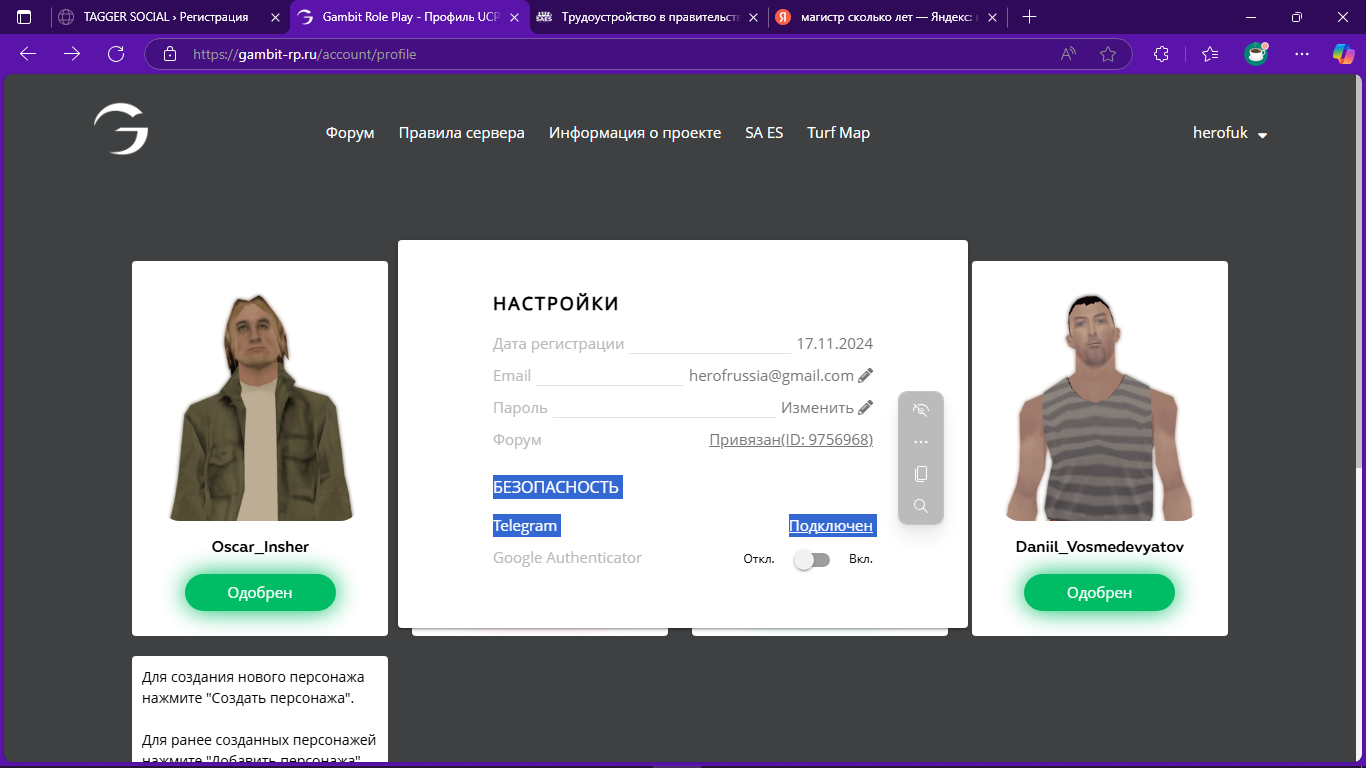Image resolution: width=1366 pixels, height=768 pixels.
Task: Open a new tab with plus
Action: pyautogui.click(x=1030, y=17)
